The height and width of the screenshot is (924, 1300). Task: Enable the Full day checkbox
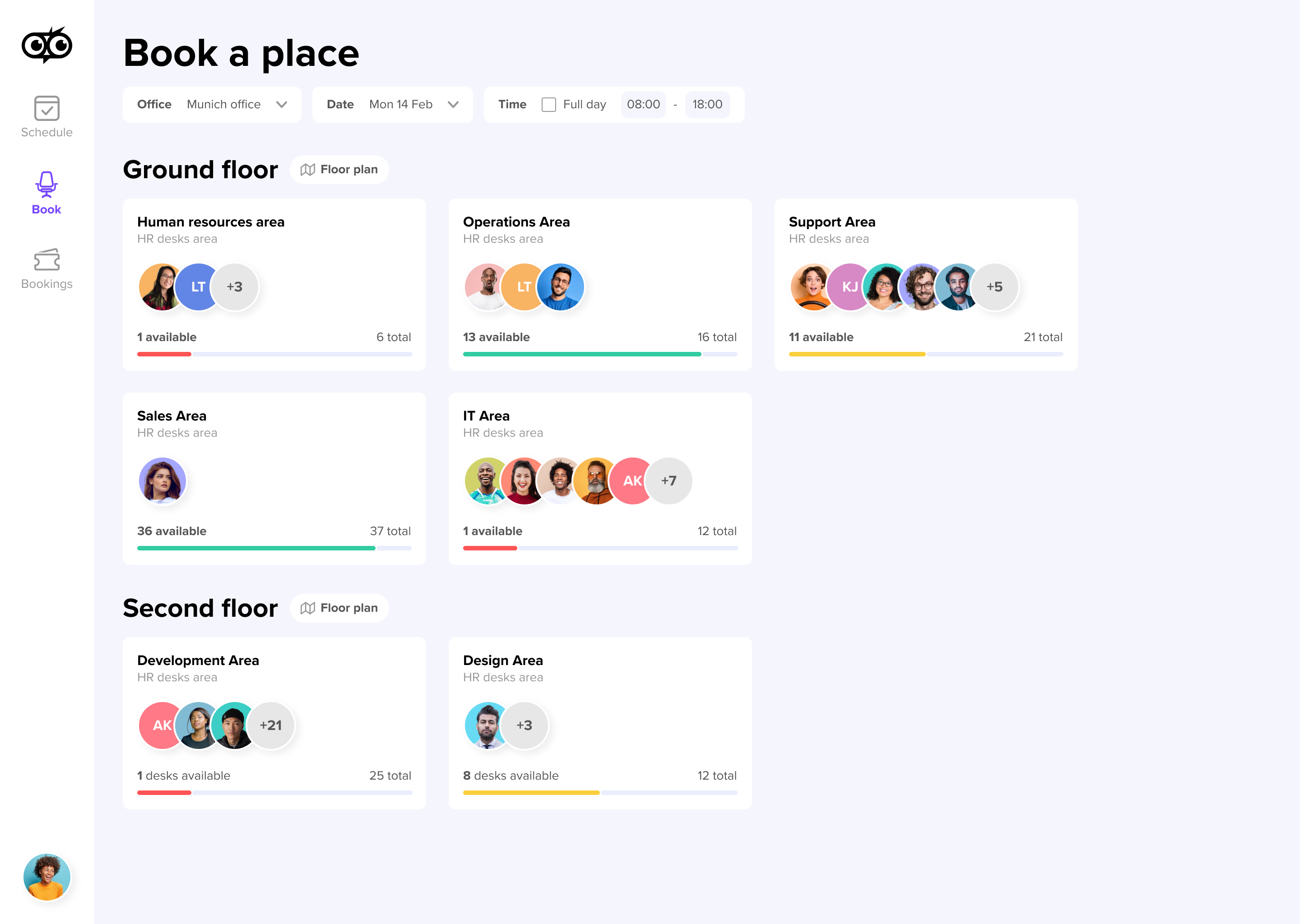click(548, 104)
